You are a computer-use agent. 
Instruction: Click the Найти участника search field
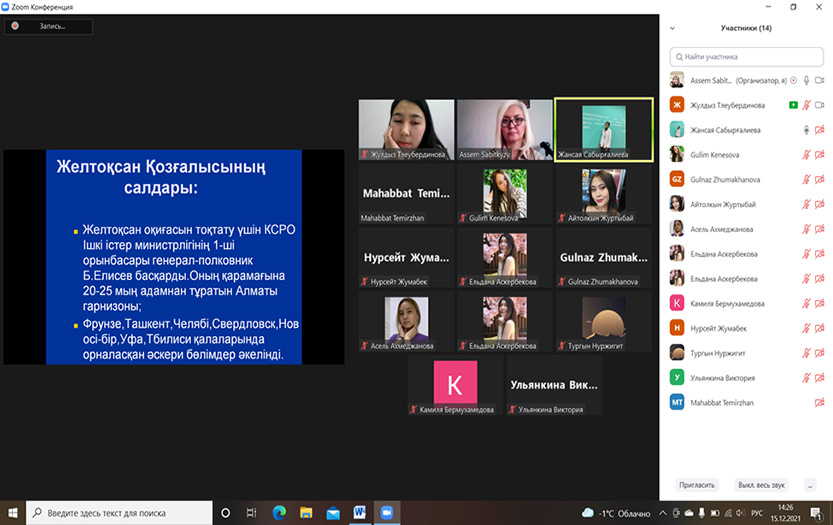tap(748, 57)
